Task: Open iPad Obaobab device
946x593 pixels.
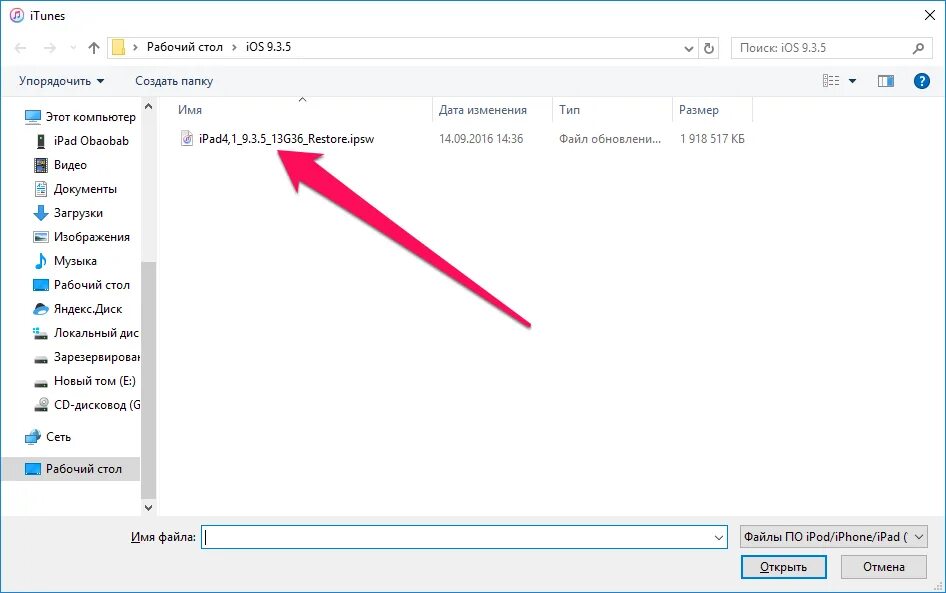Action: click(x=81, y=141)
